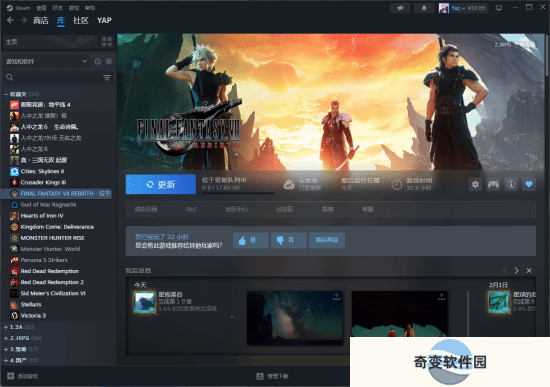Click thumbs down not recommend button
Image resolution: width=550 pixels, height=387 pixels.
click(x=288, y=240)
